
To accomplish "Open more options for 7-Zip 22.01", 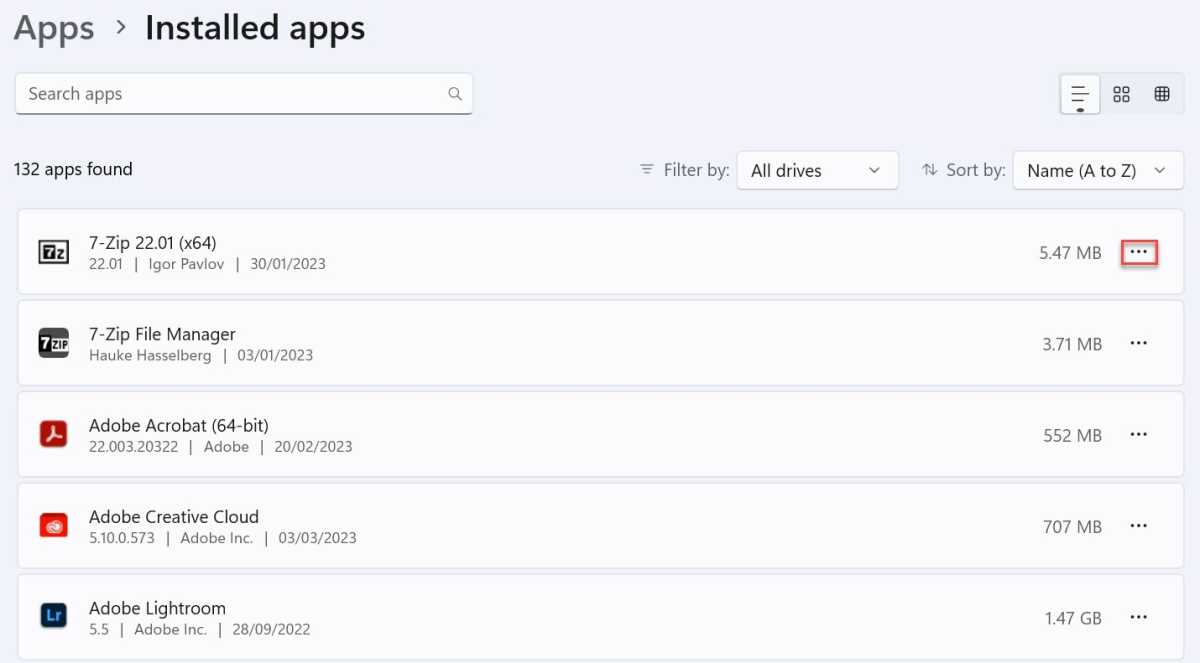I will click(x=1138, y=253).
